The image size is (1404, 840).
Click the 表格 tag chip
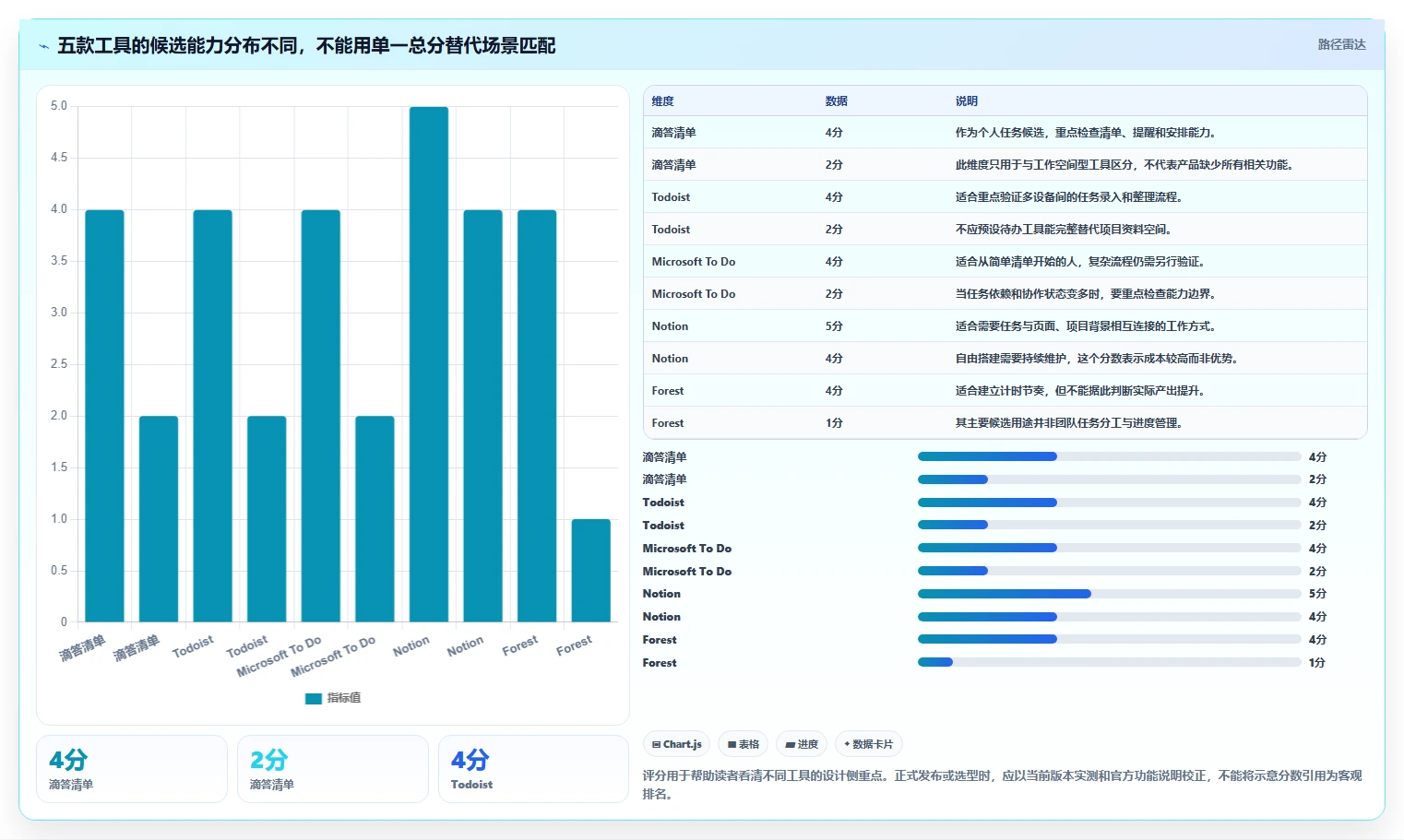tap(743, 744)
